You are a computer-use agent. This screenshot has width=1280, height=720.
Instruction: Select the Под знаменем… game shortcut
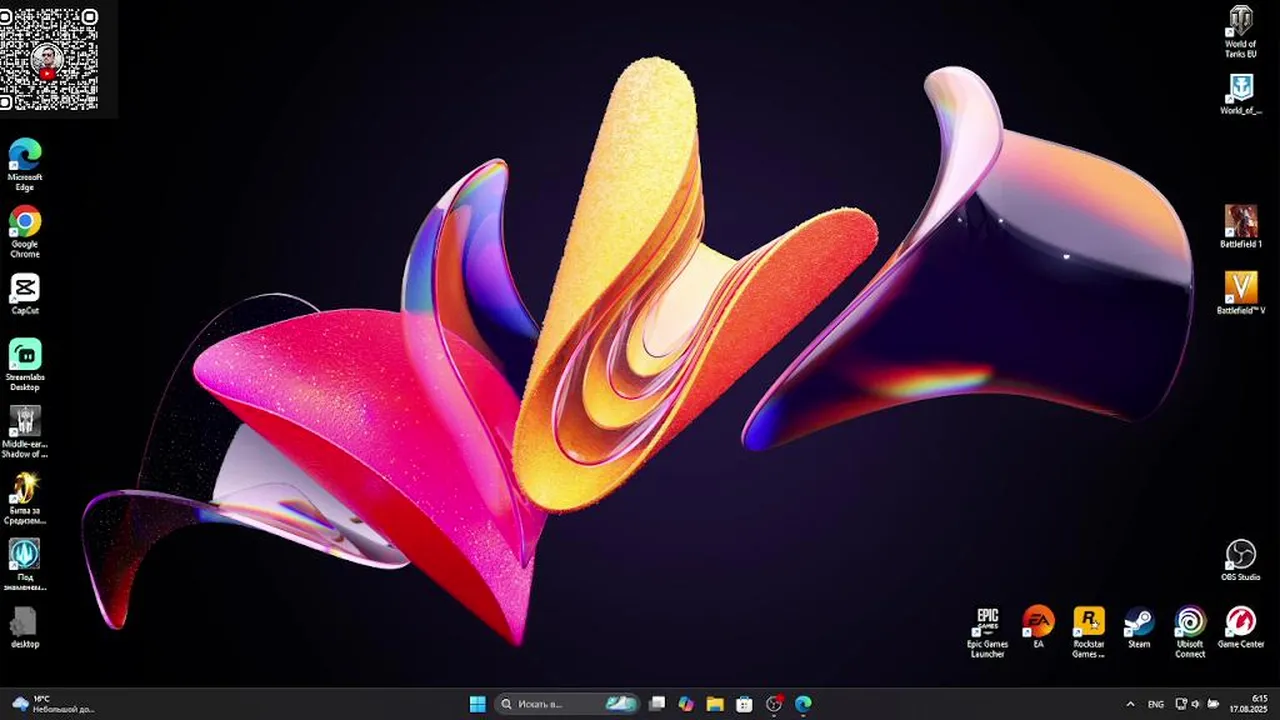(x=25, y=565)
